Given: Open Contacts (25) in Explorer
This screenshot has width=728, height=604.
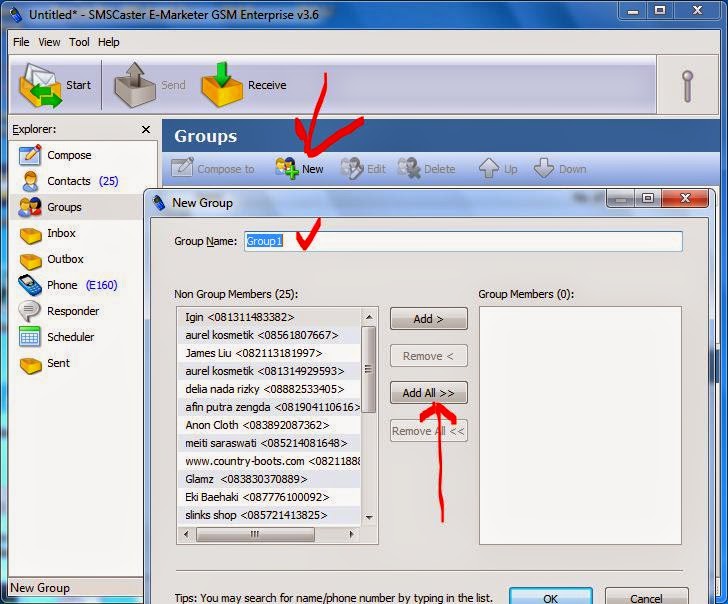Looking at the screenshot, I should click(68, 181).
